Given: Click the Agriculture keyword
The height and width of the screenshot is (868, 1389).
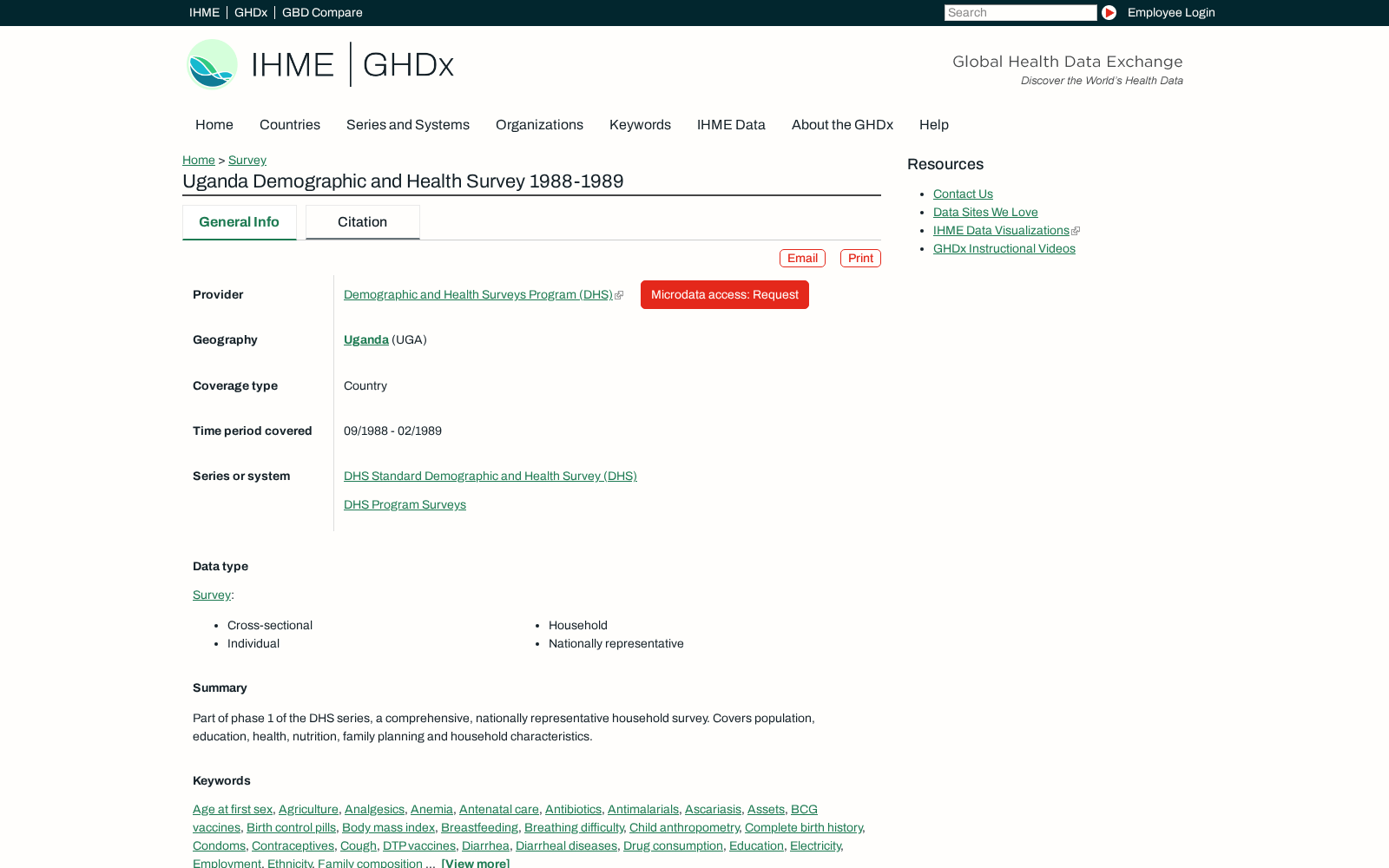Looking at the screenshot, I should click(x=308, y=809).
